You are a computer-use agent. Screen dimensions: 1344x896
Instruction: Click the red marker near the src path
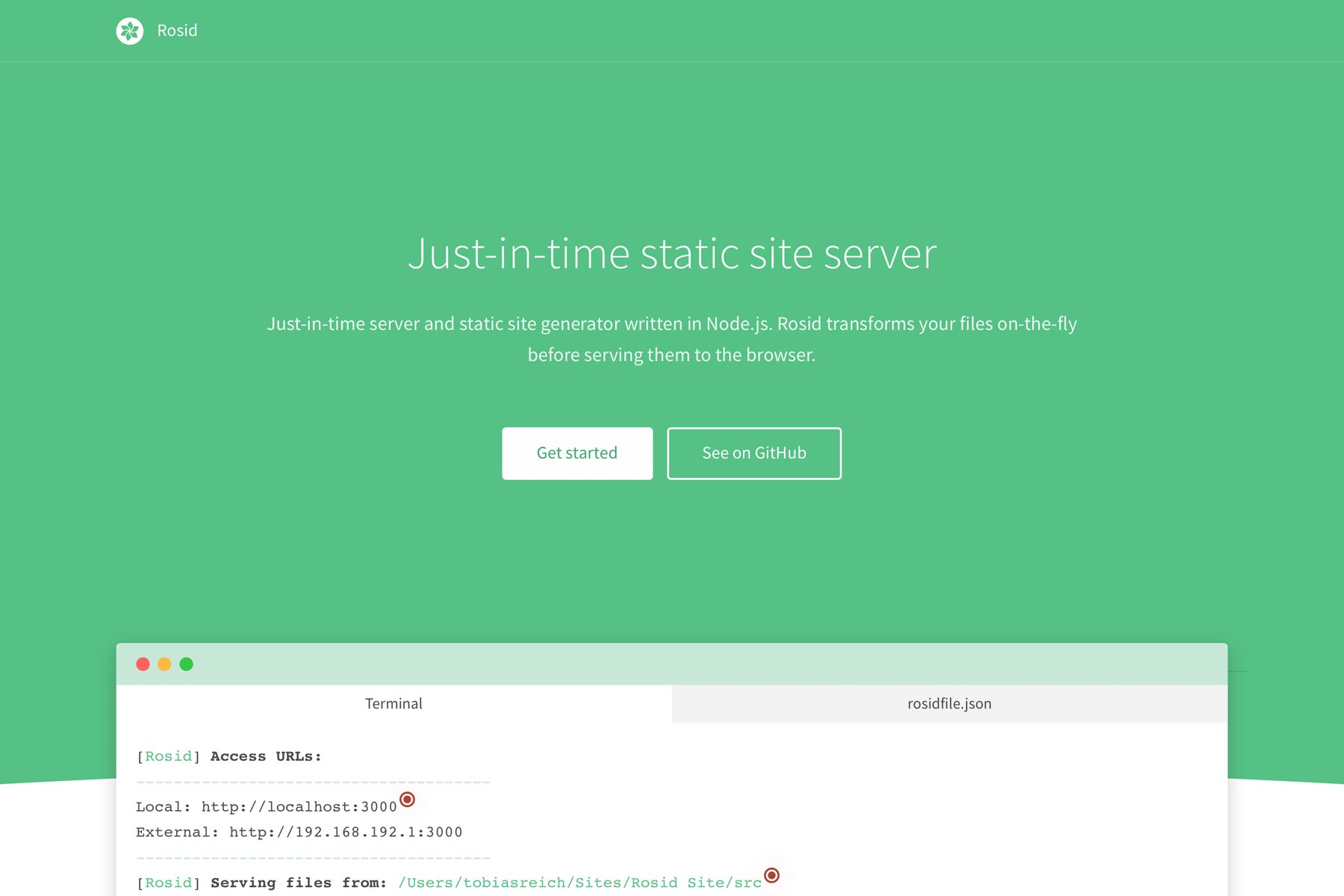click(774, 875)
